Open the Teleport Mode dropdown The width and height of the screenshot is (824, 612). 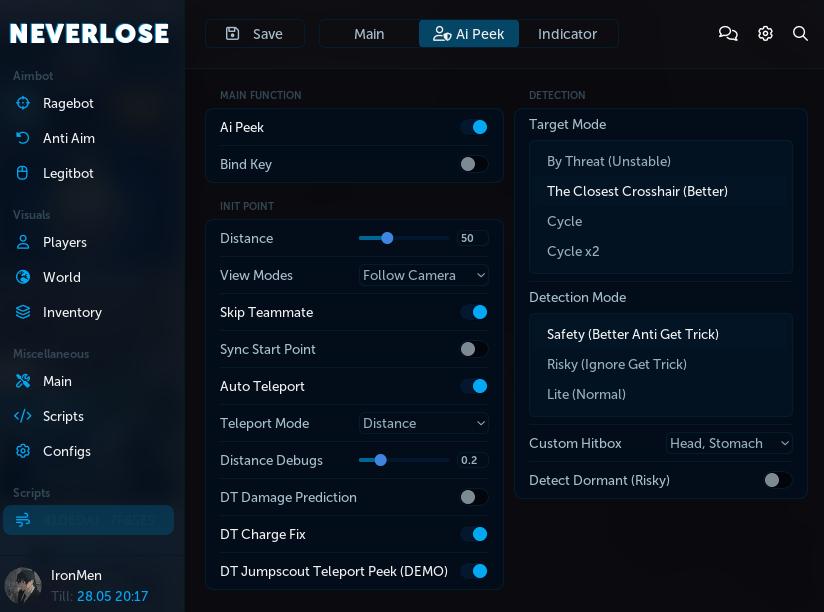coord(424,423)
